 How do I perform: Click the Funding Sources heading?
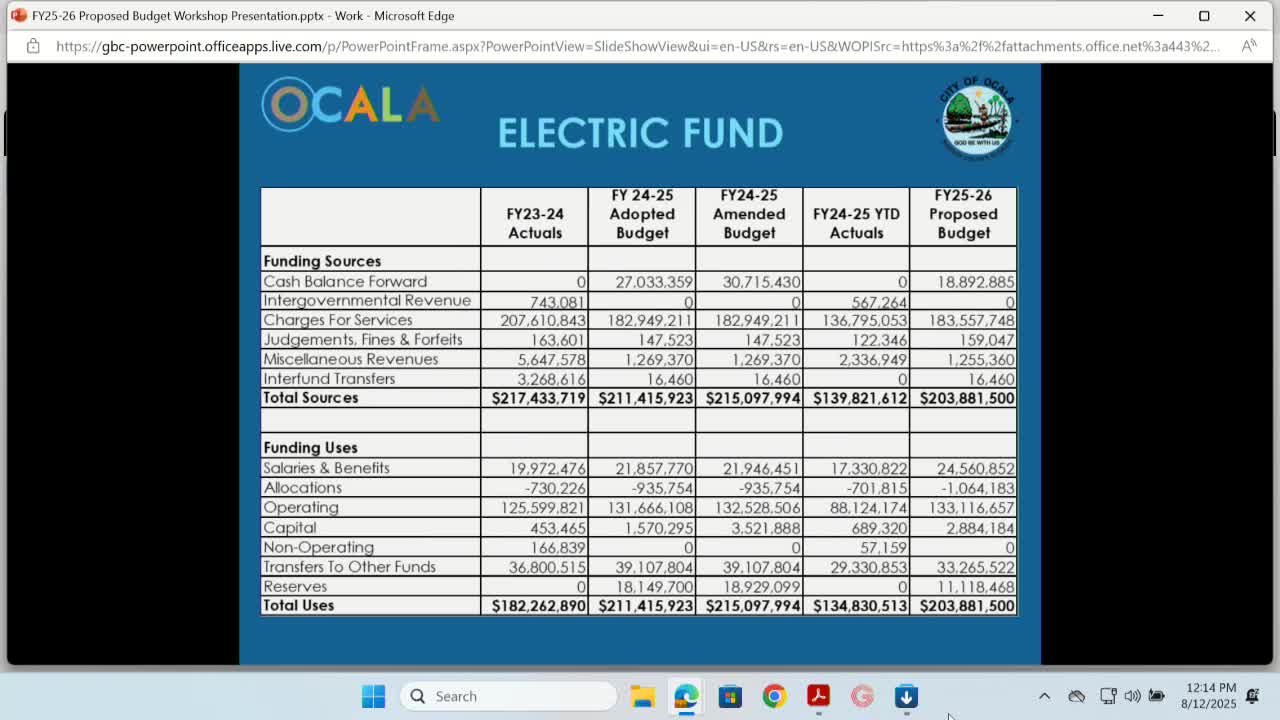[x=322, y=261]
